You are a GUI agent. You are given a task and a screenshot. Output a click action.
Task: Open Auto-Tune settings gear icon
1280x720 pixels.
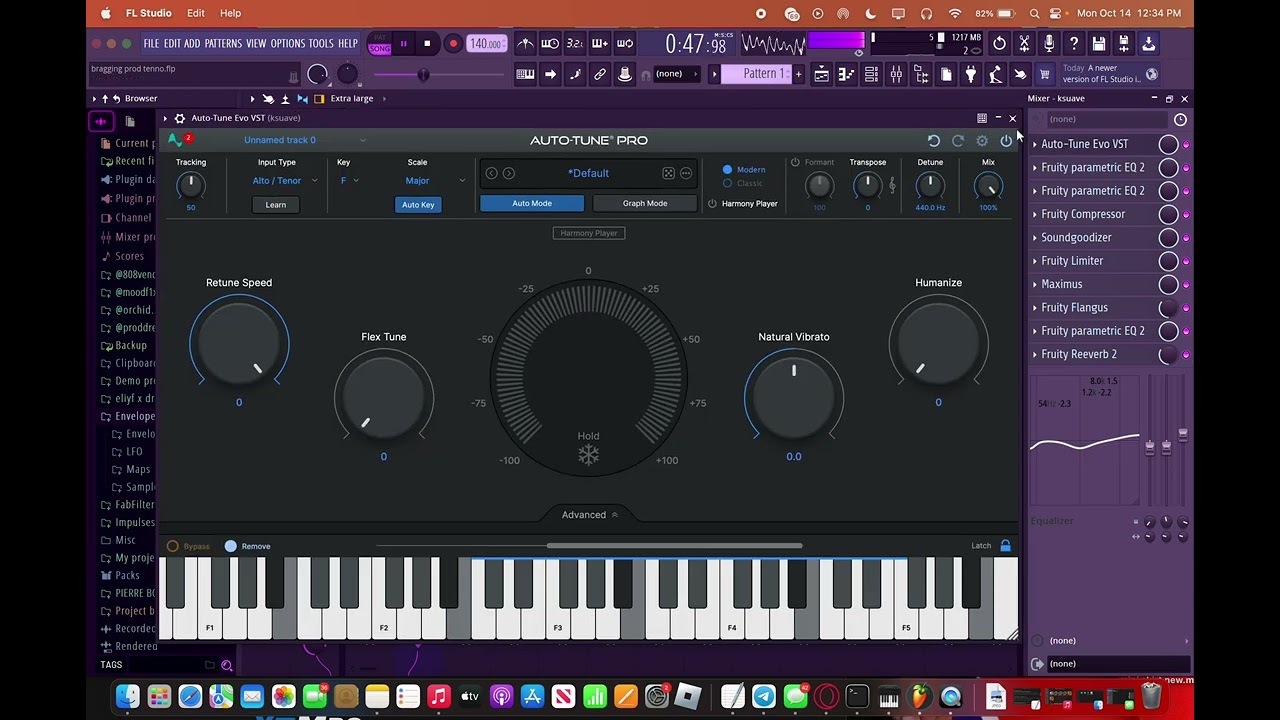(982, 141)
